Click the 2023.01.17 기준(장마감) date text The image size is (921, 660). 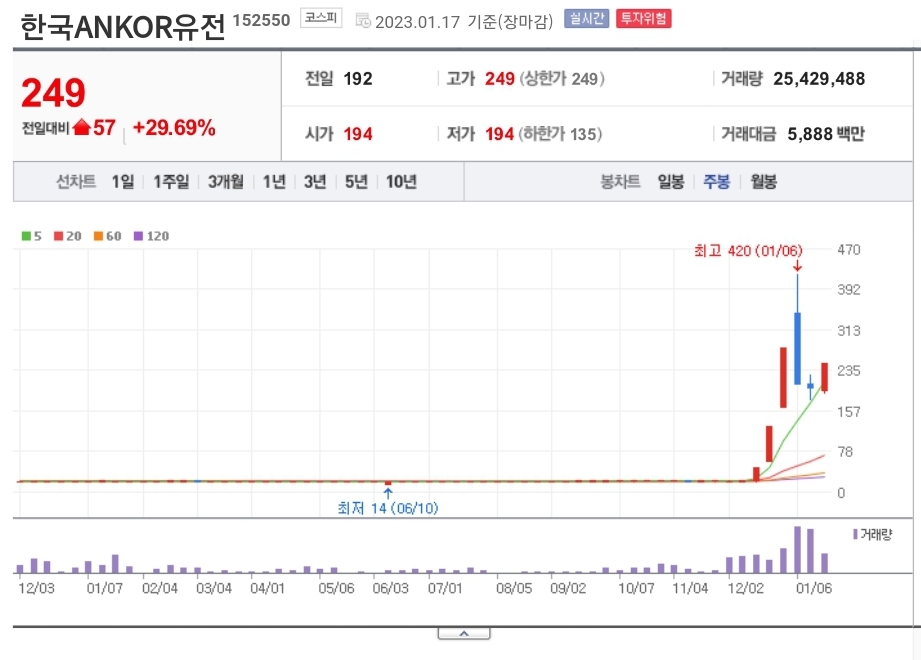coord(464,22)
